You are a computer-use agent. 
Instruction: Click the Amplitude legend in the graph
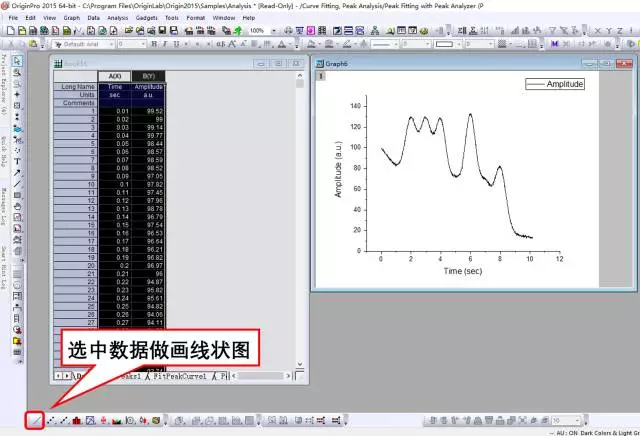(x=555, y=84)
